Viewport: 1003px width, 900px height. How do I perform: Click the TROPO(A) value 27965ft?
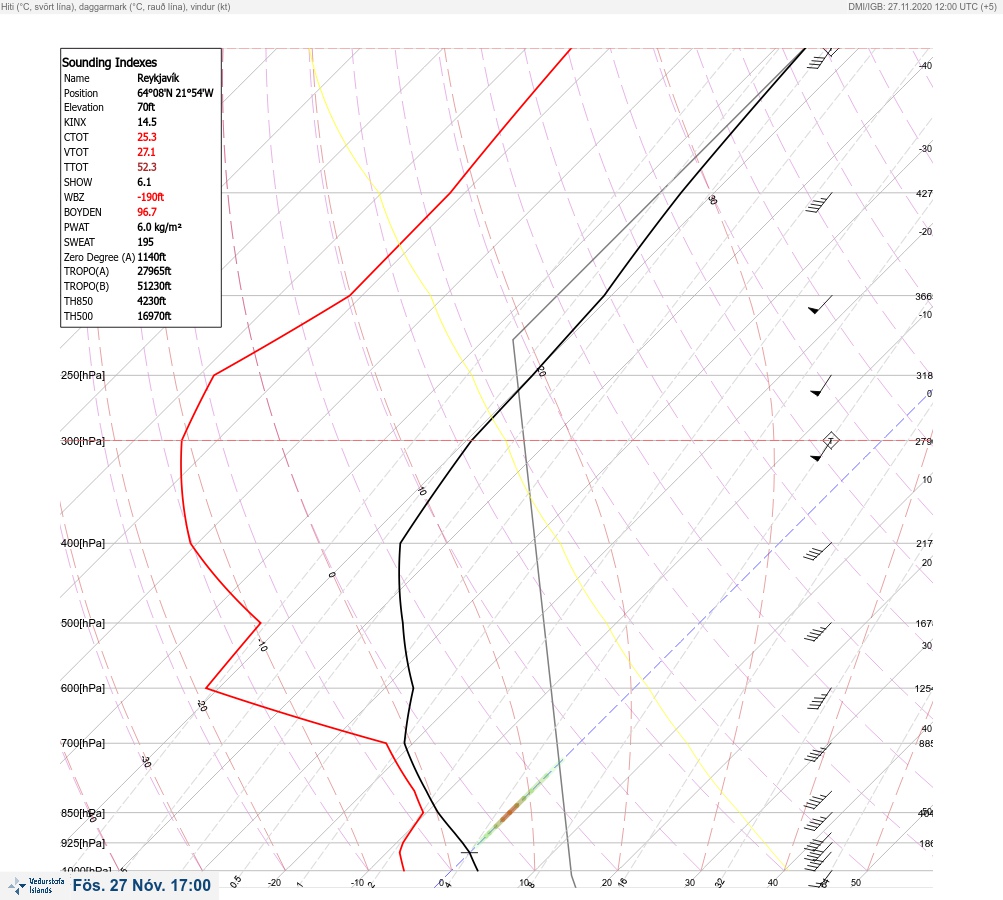pyautogui.click(x=154, y=271)
